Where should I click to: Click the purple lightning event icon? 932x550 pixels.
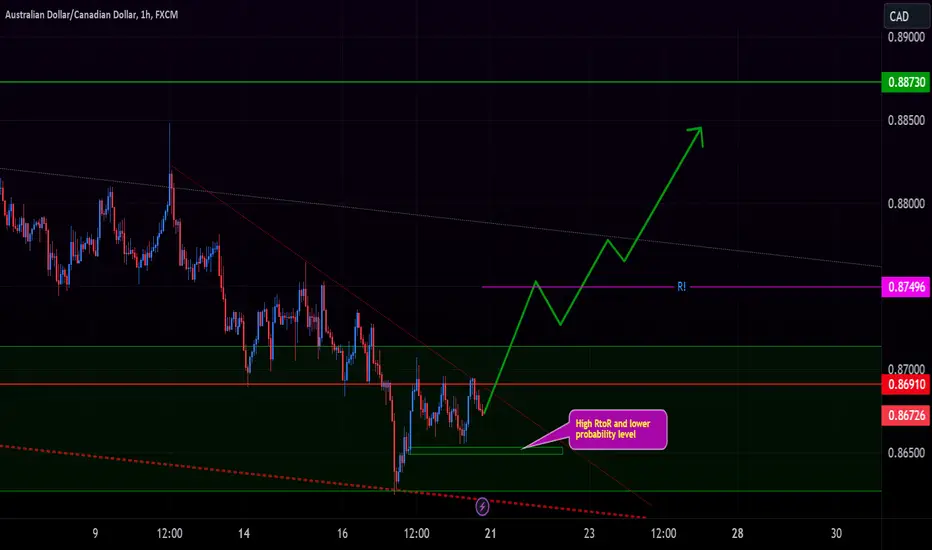(482, 507)
